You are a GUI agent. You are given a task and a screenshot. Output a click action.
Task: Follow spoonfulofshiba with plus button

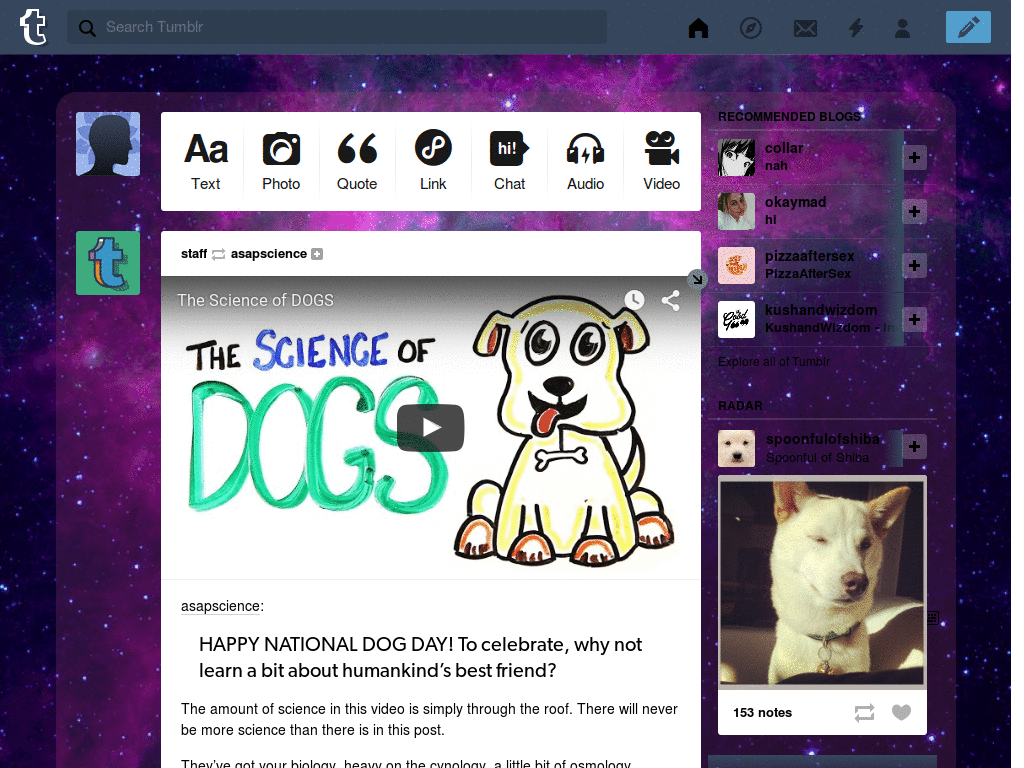[x=914, y=446]
